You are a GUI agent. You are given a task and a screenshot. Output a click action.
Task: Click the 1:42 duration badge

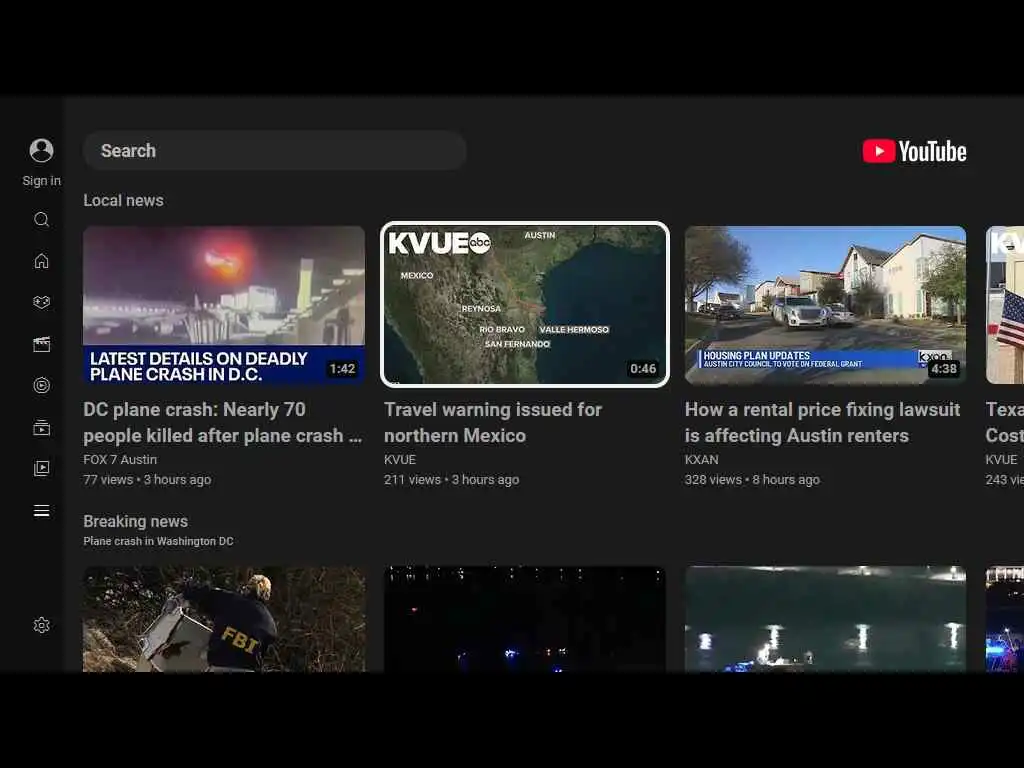pyautogui.click(x=342, y=369)
